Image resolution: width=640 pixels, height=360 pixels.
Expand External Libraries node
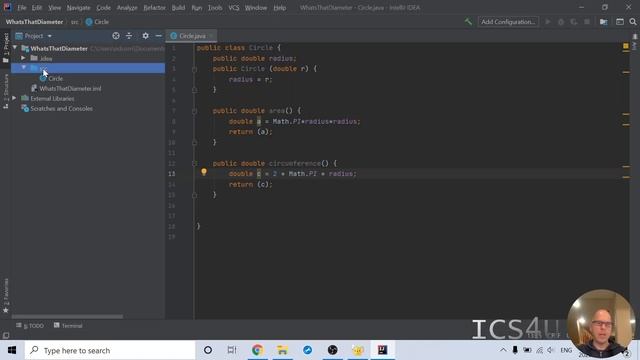(x=14, y=98)
